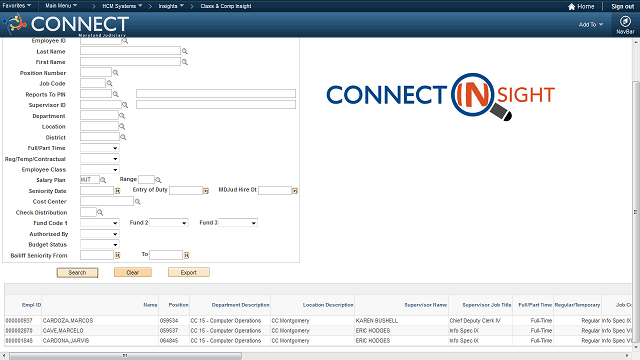
Task: Expand the Fund 3 dropdown
Action: tap(238, 223)
